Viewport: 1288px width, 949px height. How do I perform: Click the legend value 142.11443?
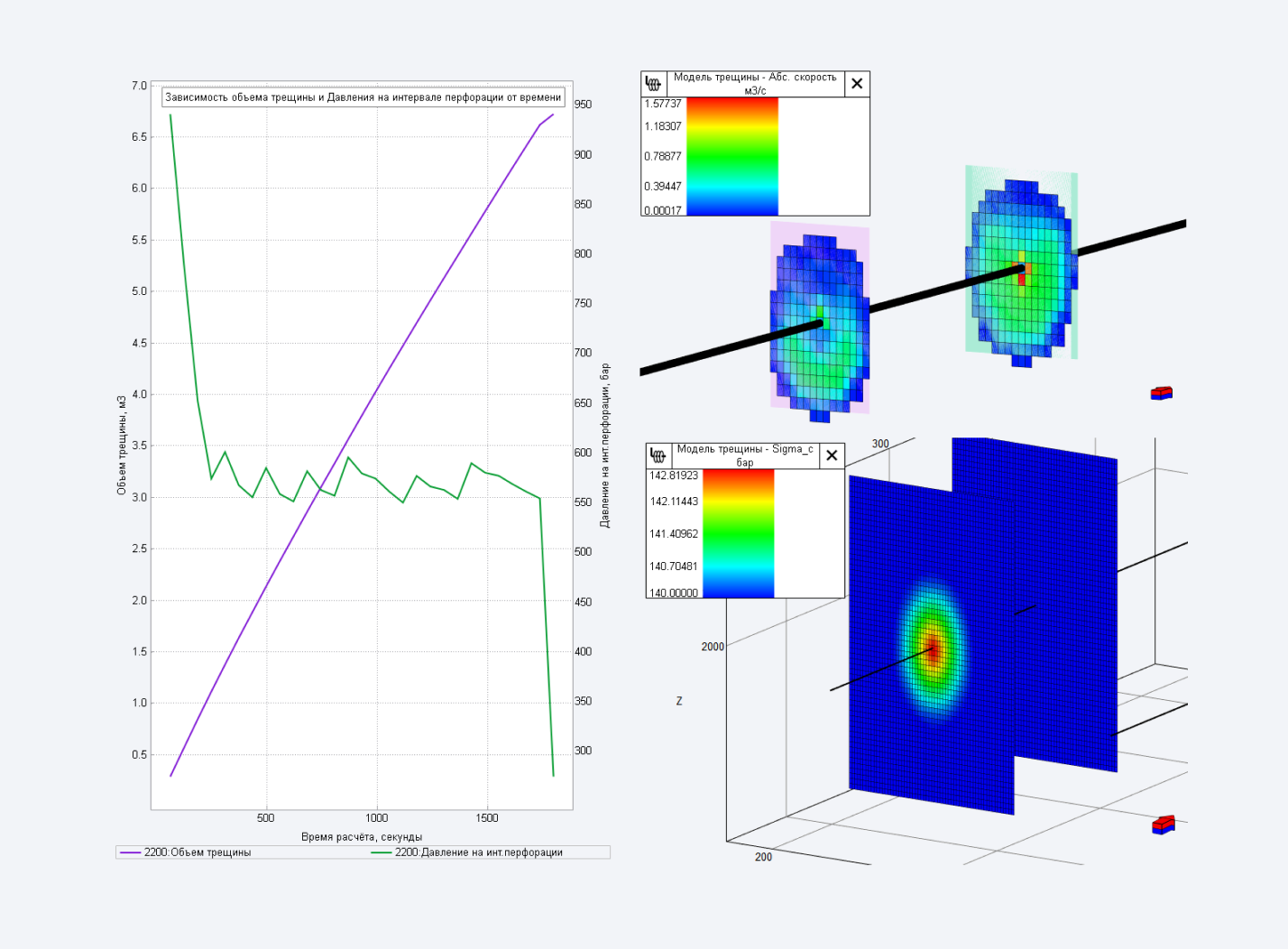click(674, 502)
